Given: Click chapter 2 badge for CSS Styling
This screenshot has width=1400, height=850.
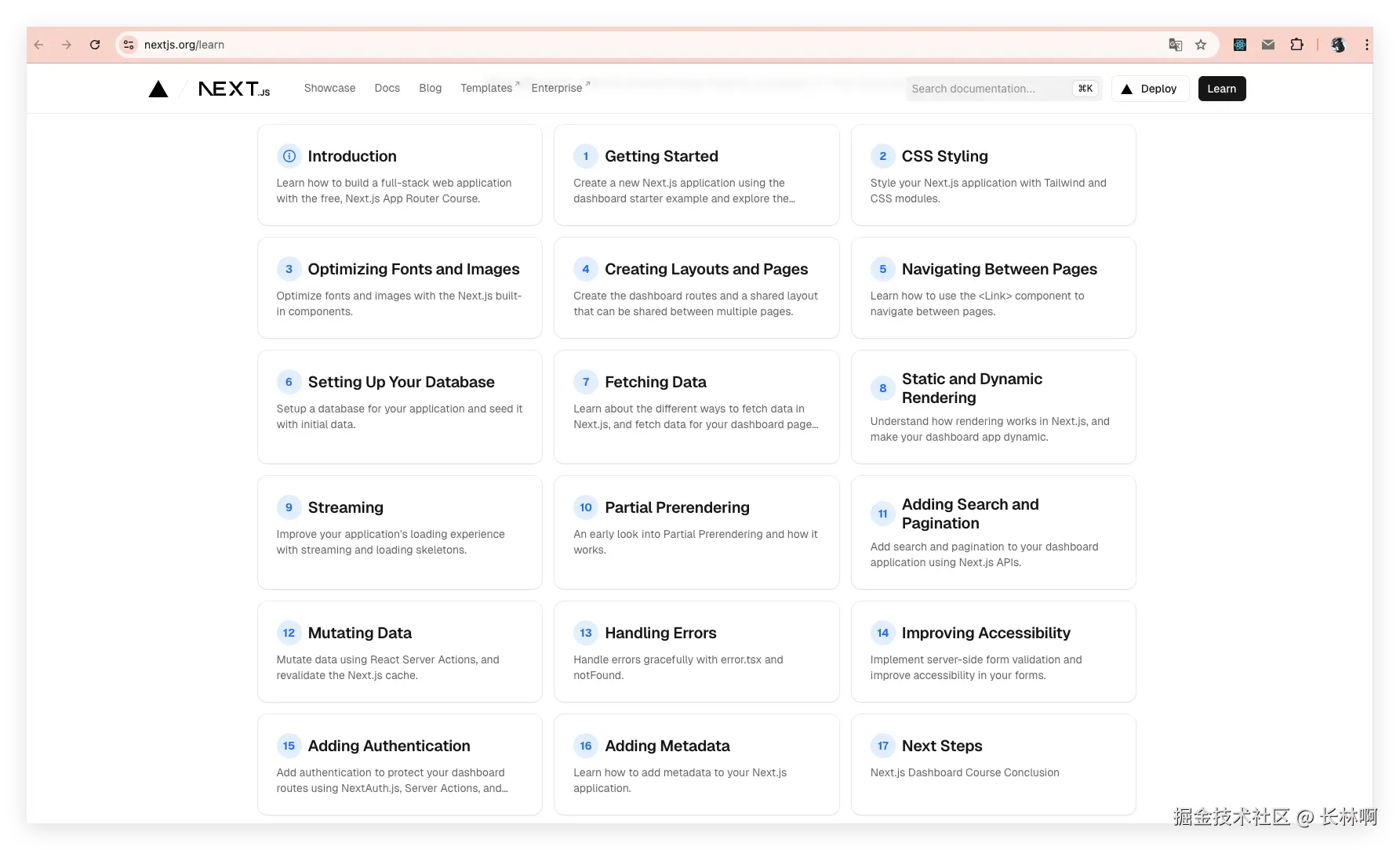Looking at the screenshot, I should (x=882, y=156).
